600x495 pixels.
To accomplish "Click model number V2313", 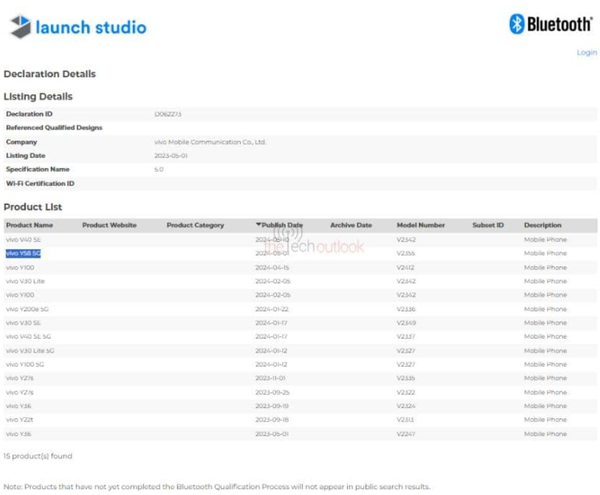I will (405, 420).
